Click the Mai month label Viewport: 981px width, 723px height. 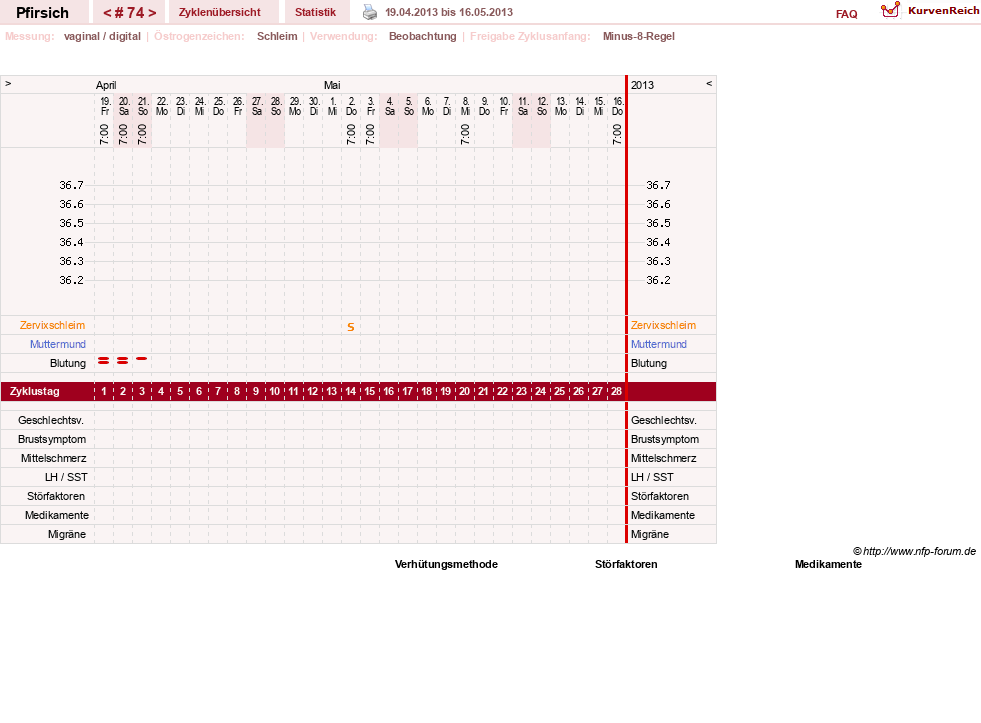[x=332, y=85]
